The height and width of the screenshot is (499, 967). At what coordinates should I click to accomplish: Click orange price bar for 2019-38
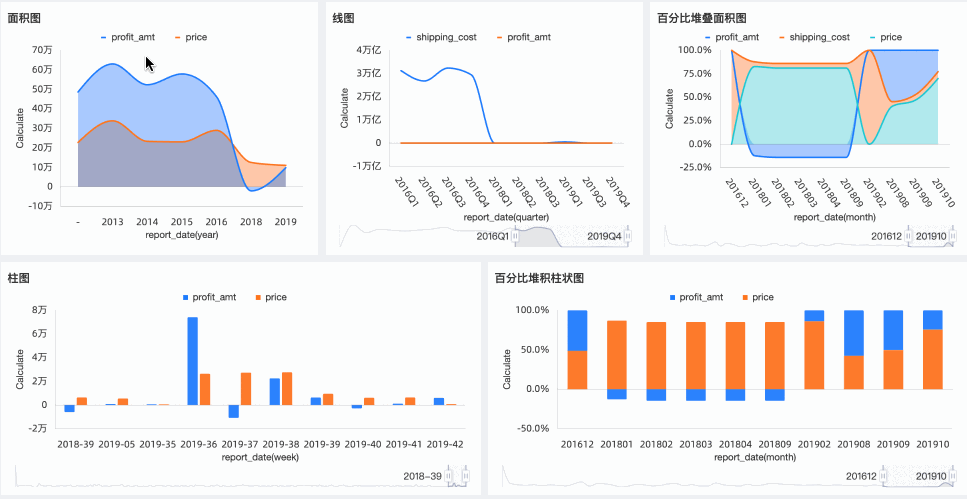287,389
